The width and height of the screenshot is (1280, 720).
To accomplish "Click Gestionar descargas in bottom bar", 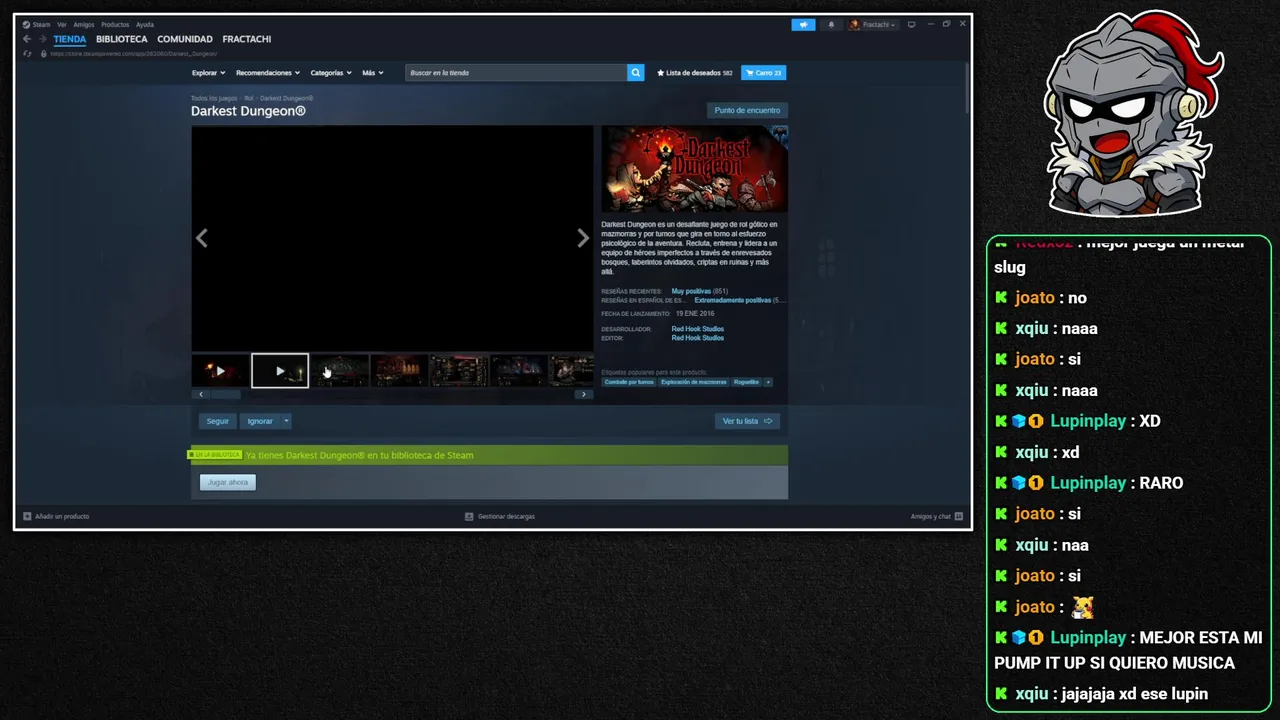I will pyautogui.click(x=506, y=516).
